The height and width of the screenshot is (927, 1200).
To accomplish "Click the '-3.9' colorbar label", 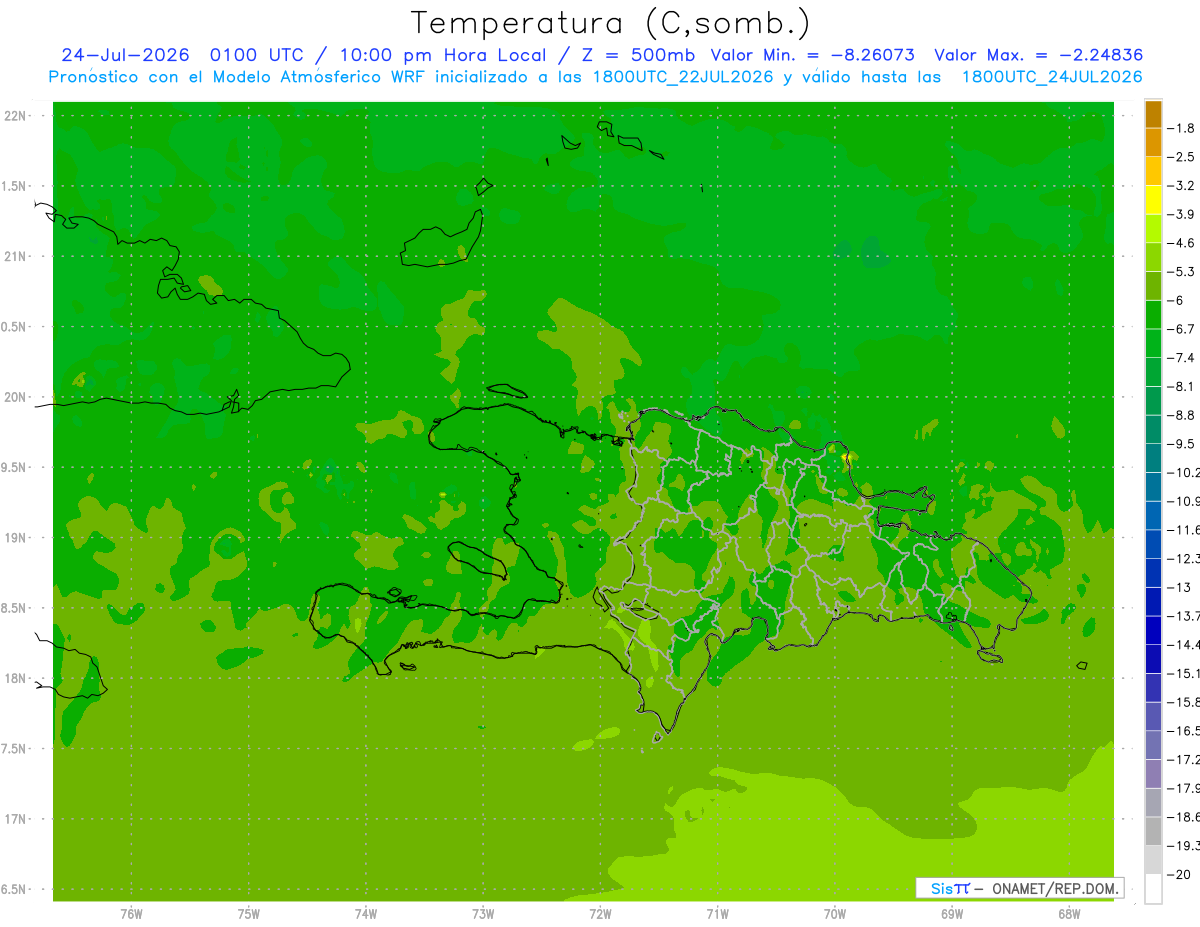I will [1182, 214].
